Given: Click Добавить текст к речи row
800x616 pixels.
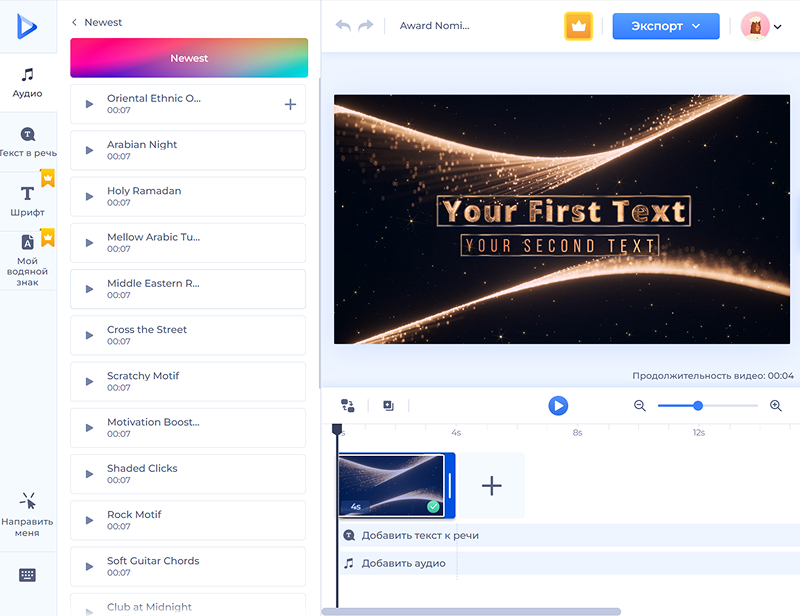Looking at the screenshot, I should [x=420, y=535].
